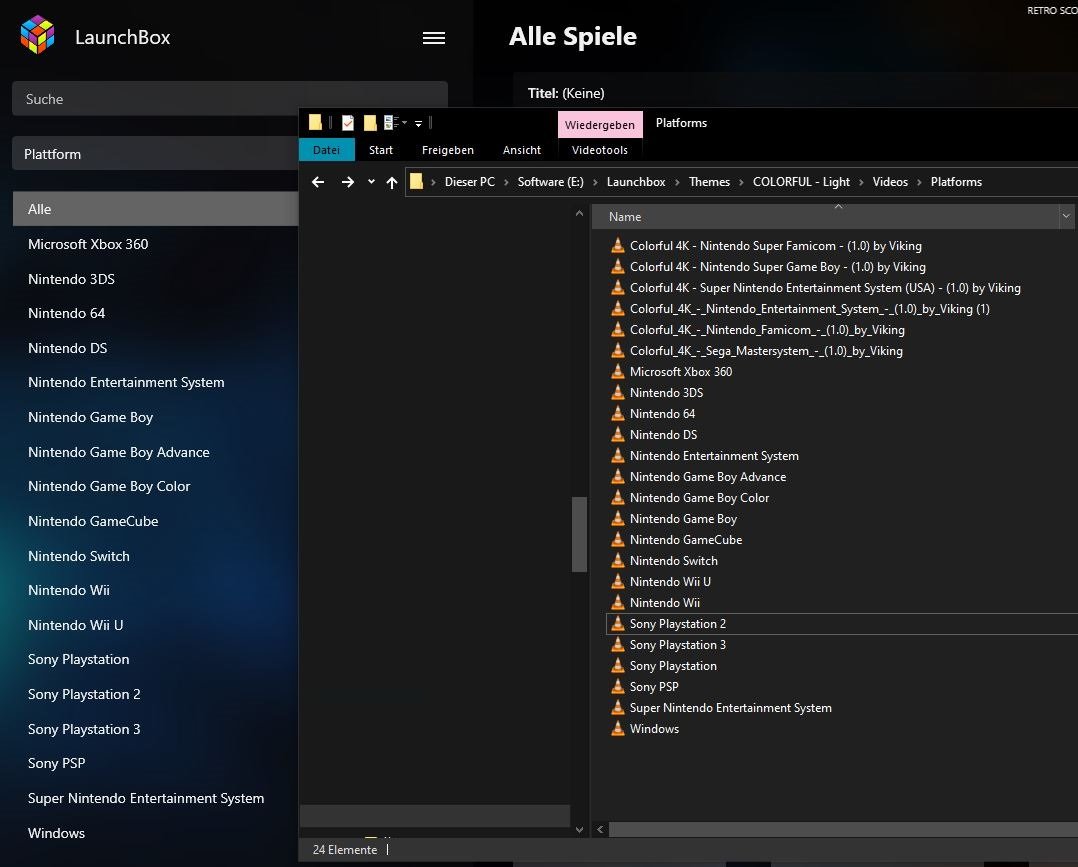The height and width of the screenshot is (867, 1078).
Task: Open LaunchBox hamburger menu
Action: 434,38
